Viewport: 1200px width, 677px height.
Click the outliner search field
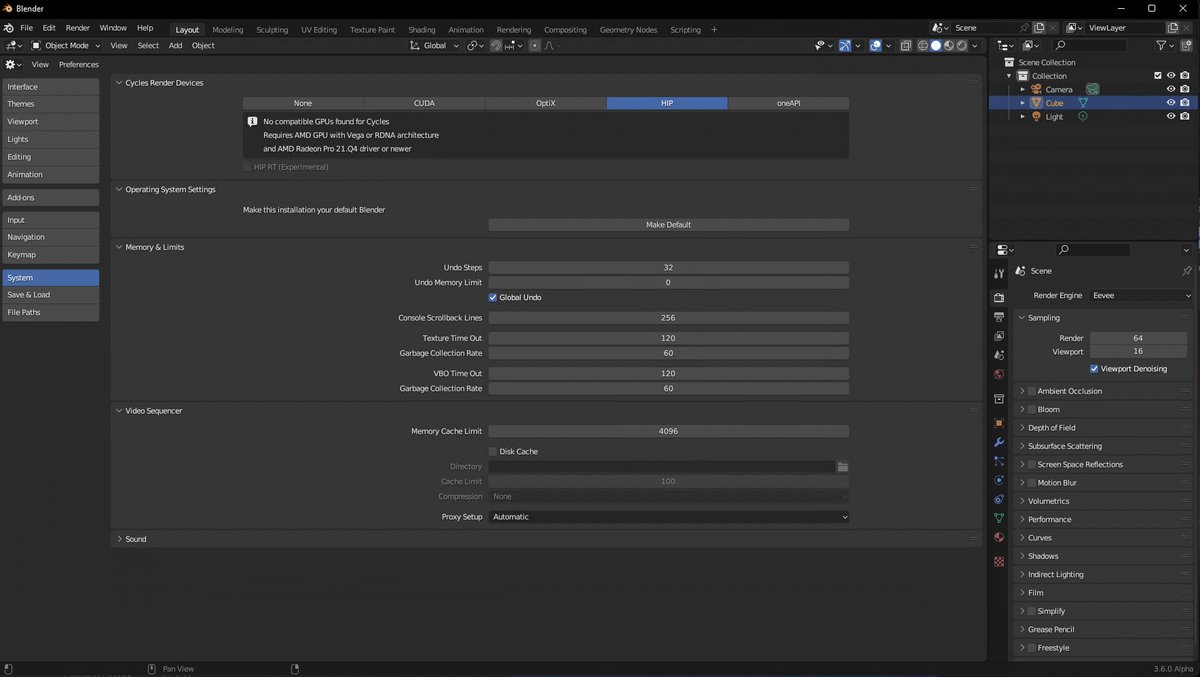pos(1091,46)
